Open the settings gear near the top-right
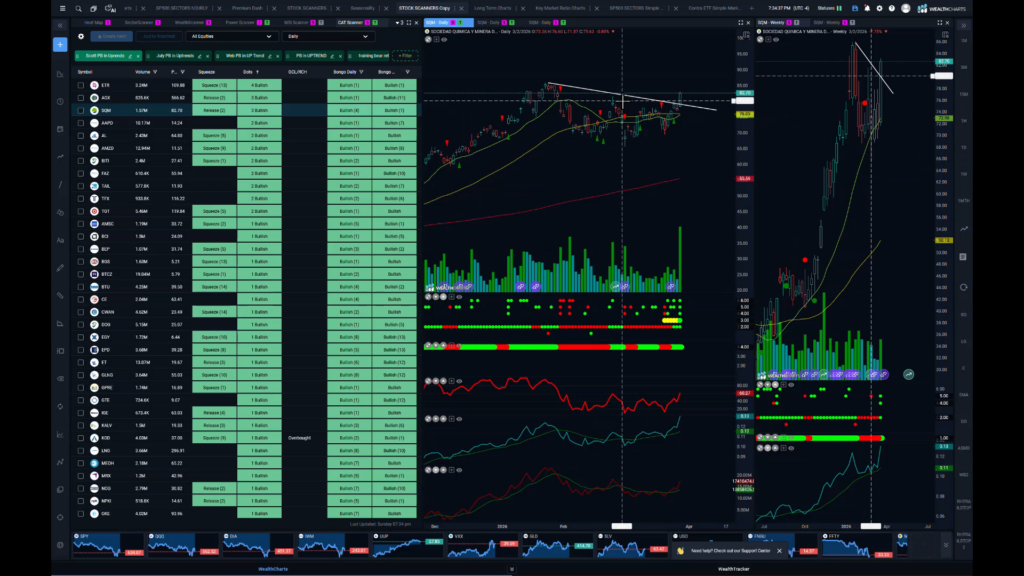Image resolution: width=1024 pixels, height=576 pixels. [880, 8]
